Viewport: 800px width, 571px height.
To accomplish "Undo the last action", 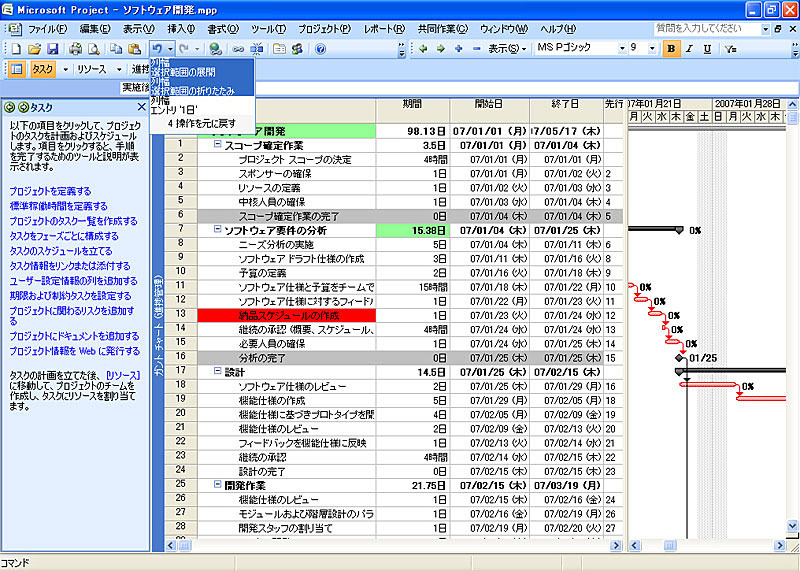I will [x=158, y=49].
